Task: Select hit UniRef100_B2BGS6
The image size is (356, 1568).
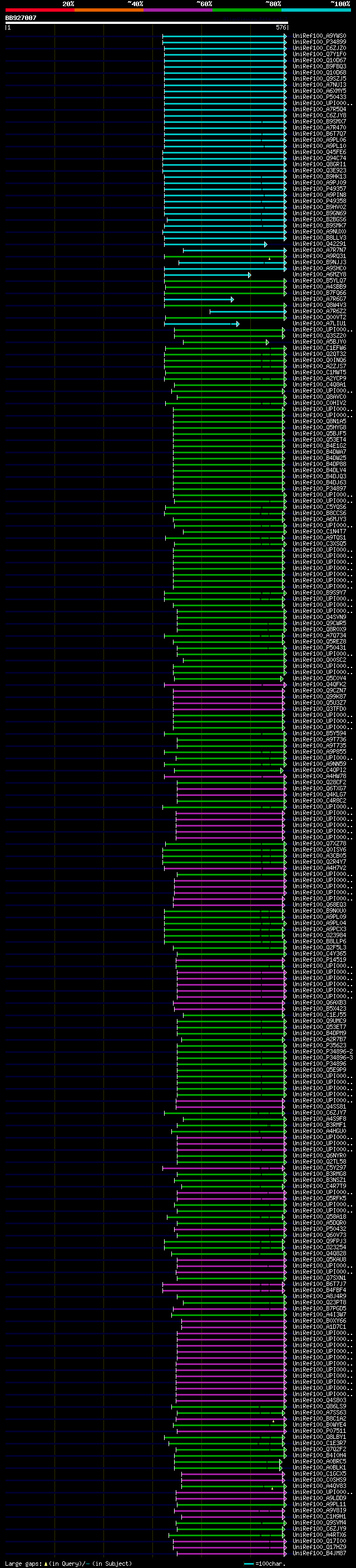Action: tap(319, 219)
